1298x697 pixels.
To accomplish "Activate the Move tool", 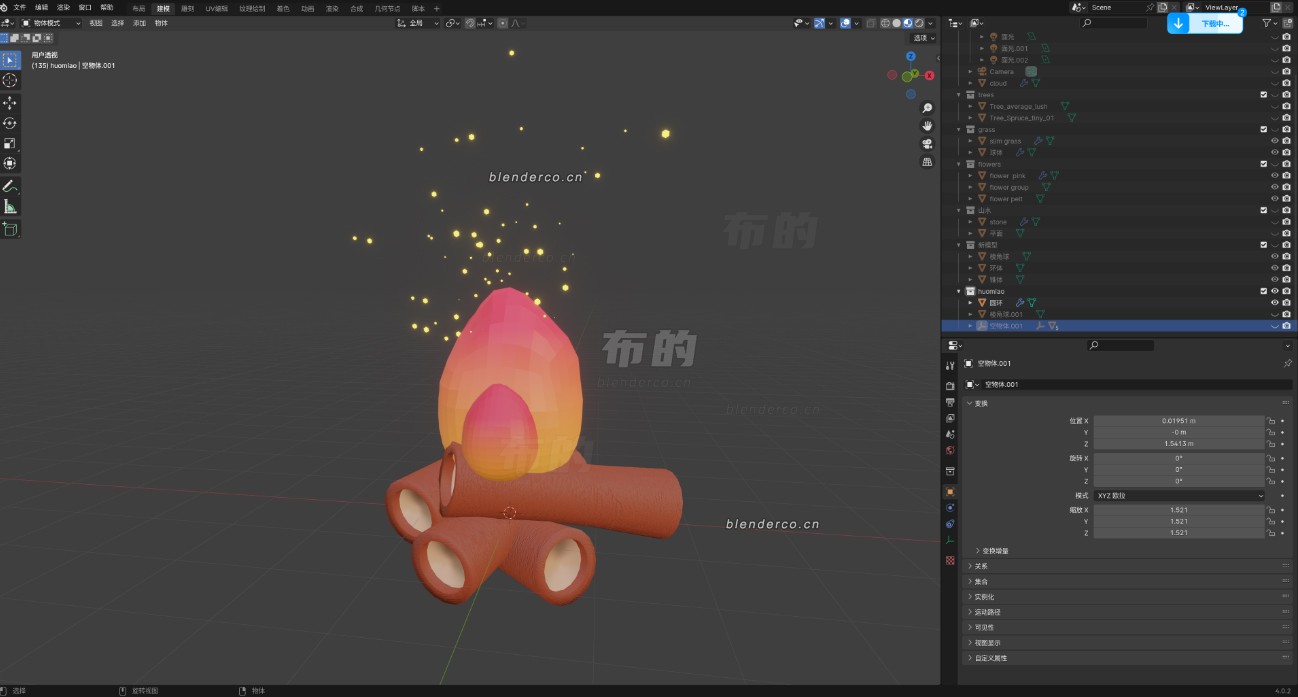I will [10, 102].
